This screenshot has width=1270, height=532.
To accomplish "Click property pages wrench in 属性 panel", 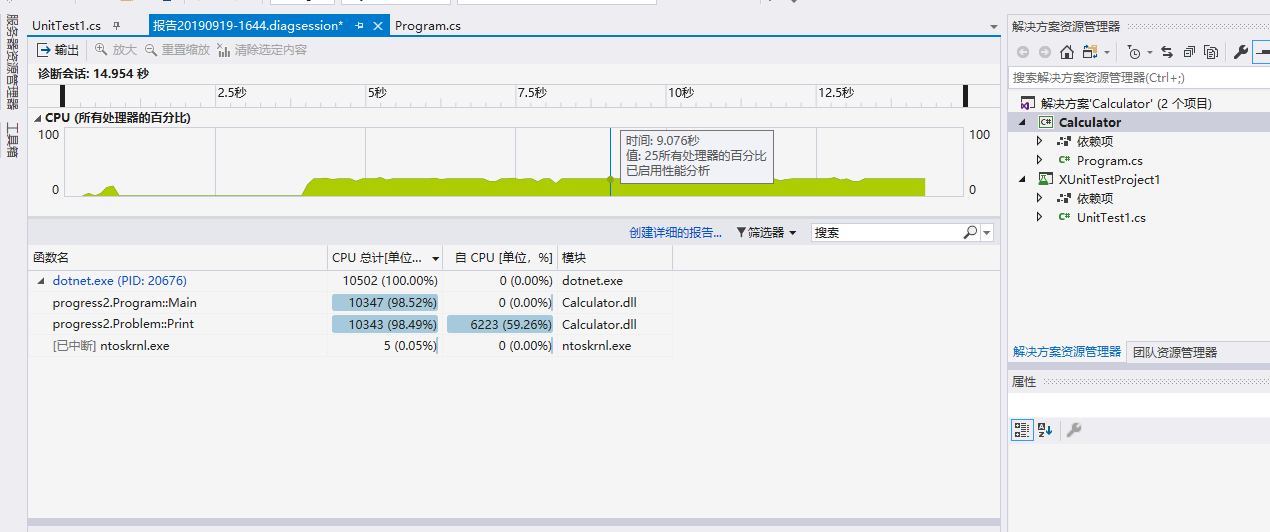I will click(1074, 430).
